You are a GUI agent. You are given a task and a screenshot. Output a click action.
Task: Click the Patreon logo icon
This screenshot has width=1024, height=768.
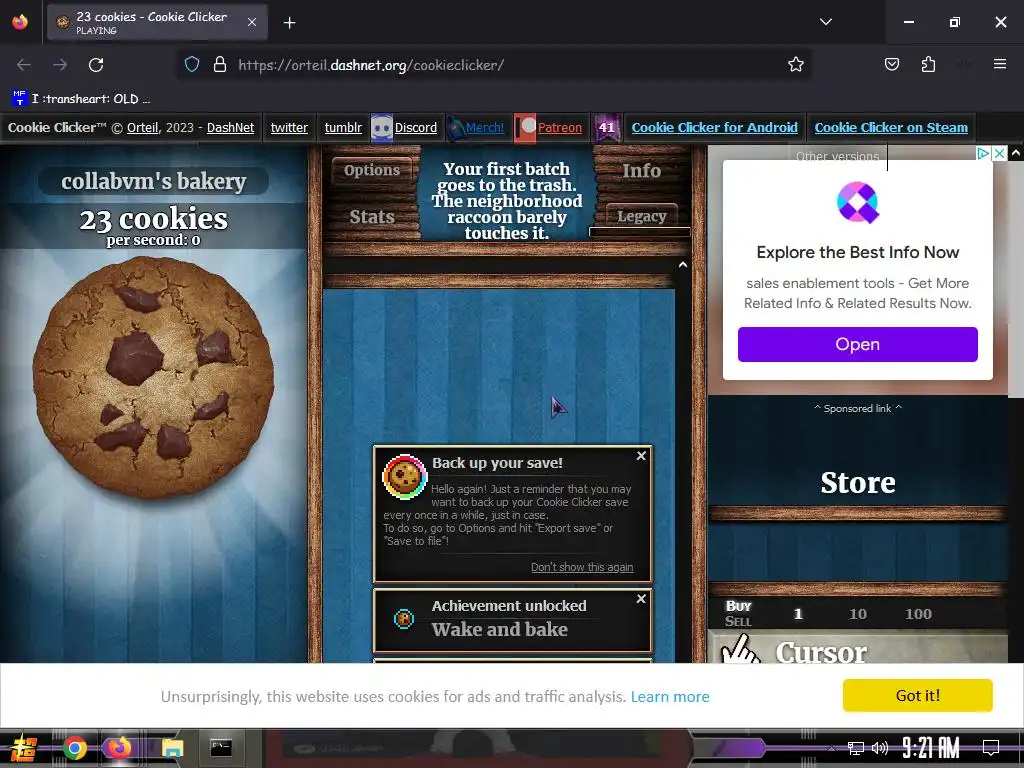pyautogui.click(x=525, y=127)
